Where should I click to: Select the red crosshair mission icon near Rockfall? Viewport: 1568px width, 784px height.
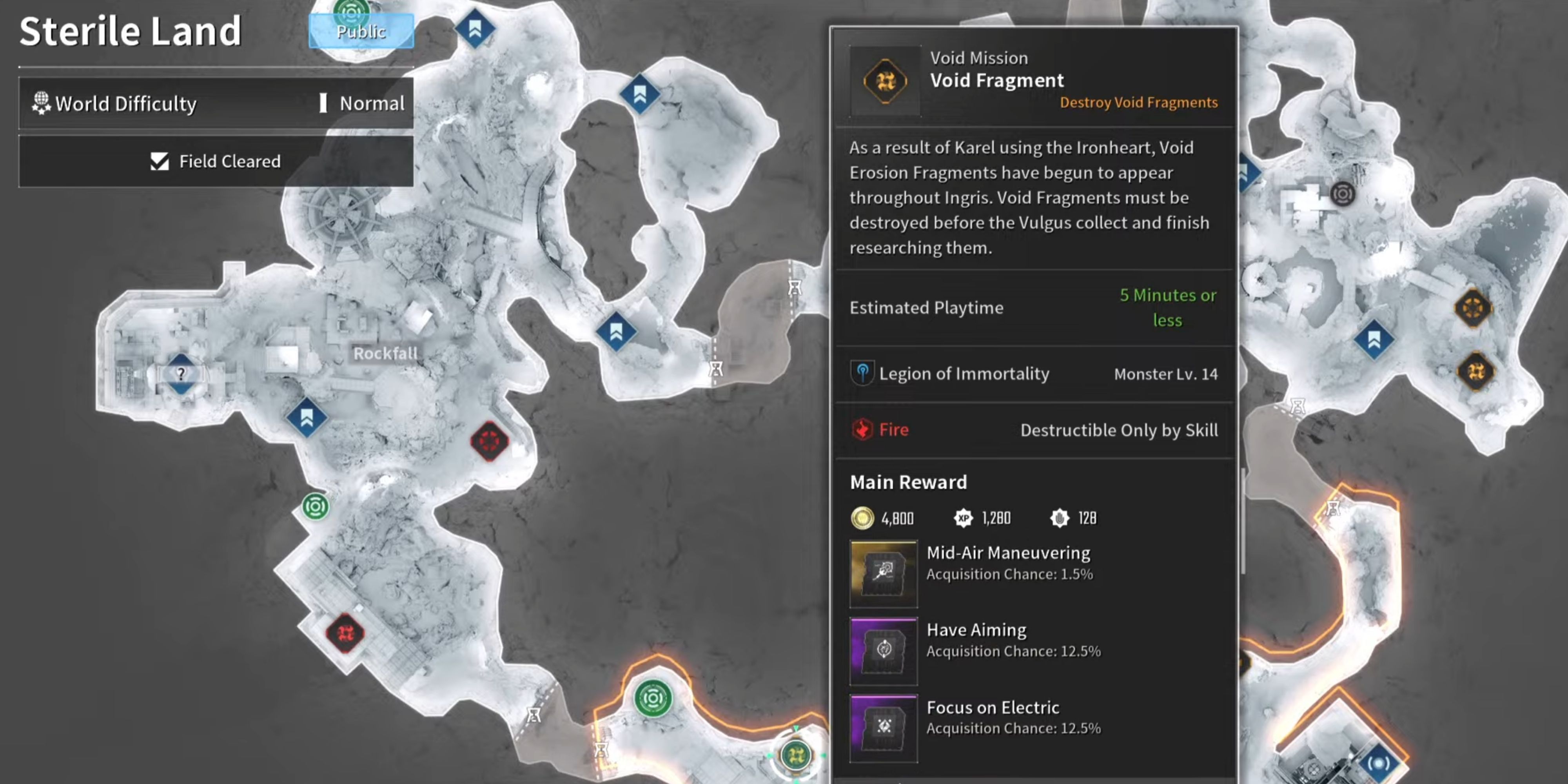[489, 441]
